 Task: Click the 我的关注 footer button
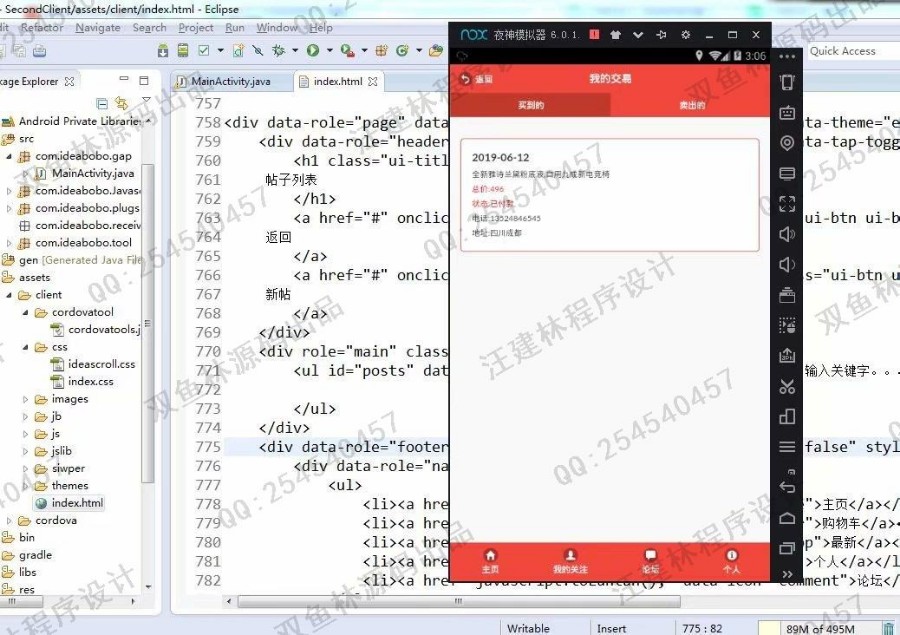point(570,562)
